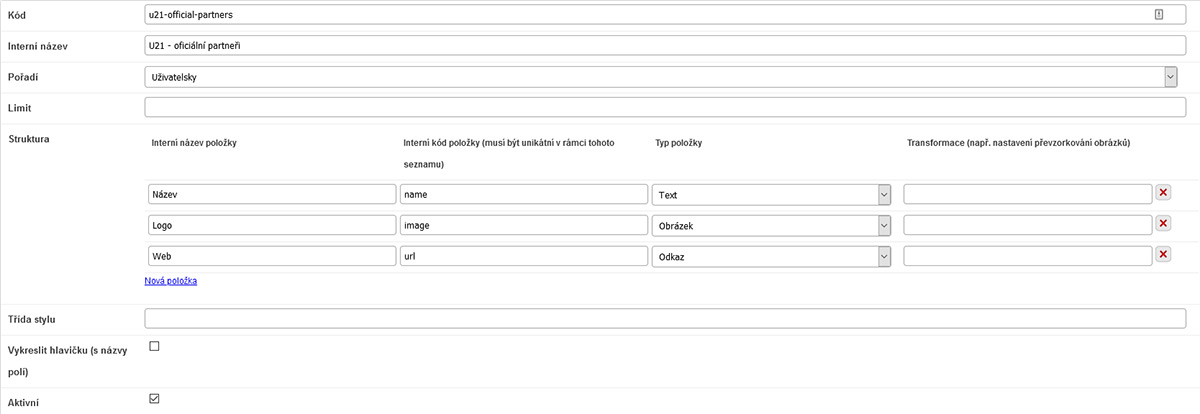This screenshot has height=414, width=1200.
Task: Edit the 'url' internal code field
Action: coord(523,256)
